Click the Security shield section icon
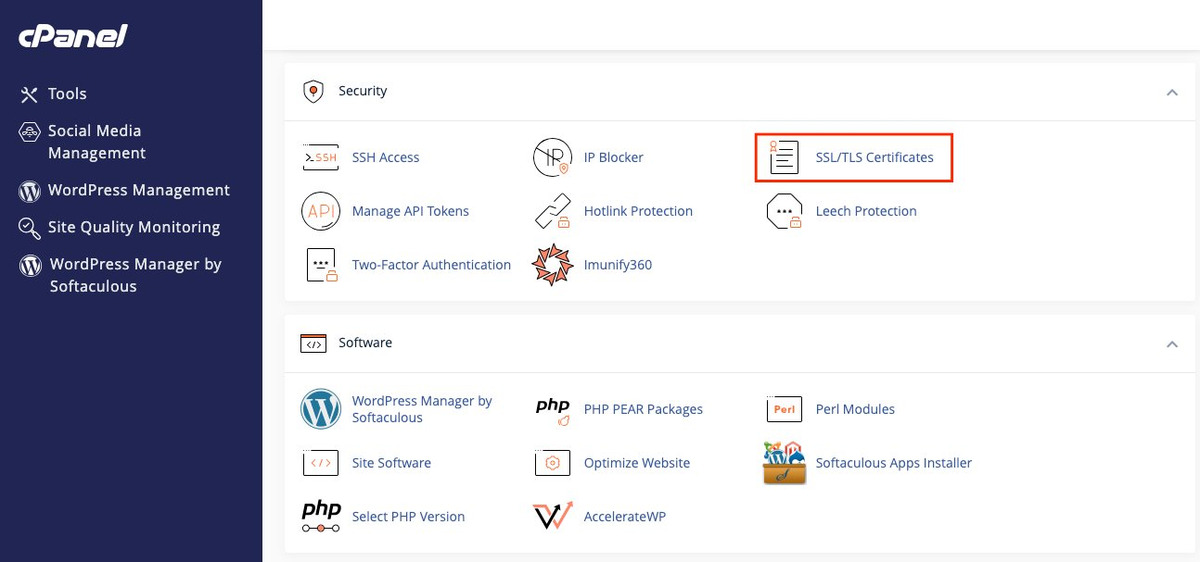The height and width of the screenshot is (562, 1200). pos(314,91)
